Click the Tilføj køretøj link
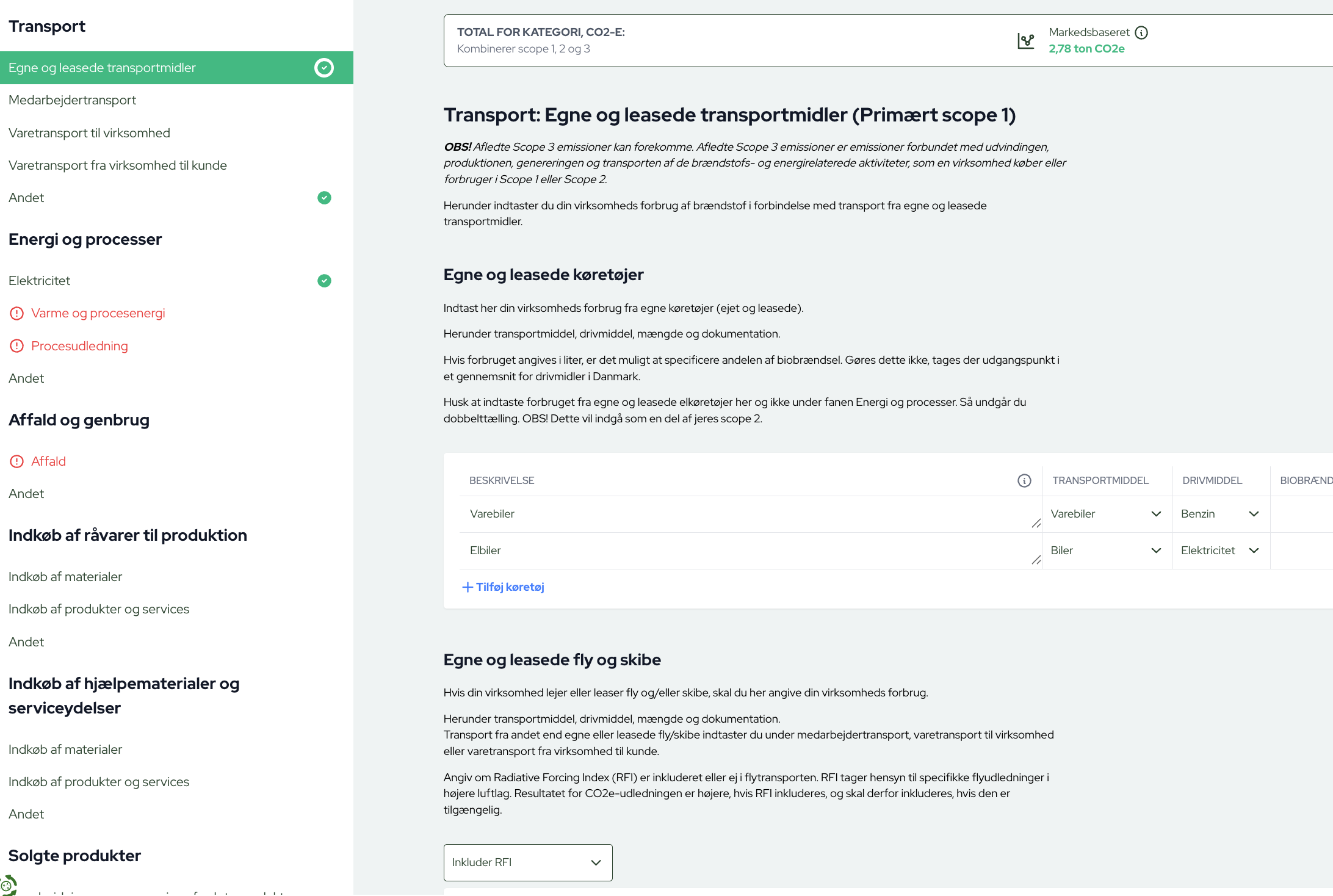The image size is (1333, 896). click(x=510, y=587)
